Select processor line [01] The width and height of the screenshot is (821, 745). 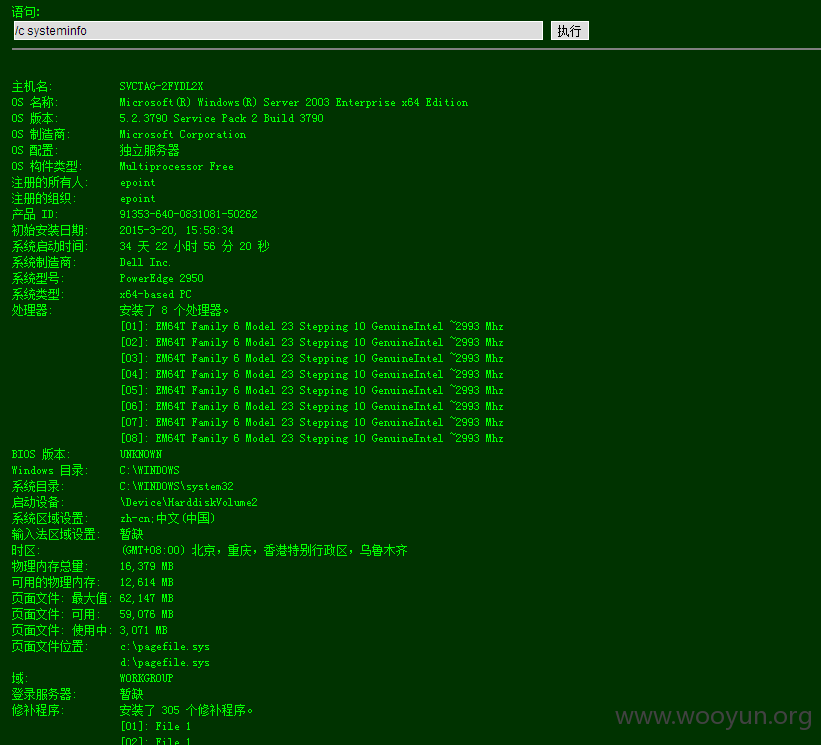(x=312, y=327)
